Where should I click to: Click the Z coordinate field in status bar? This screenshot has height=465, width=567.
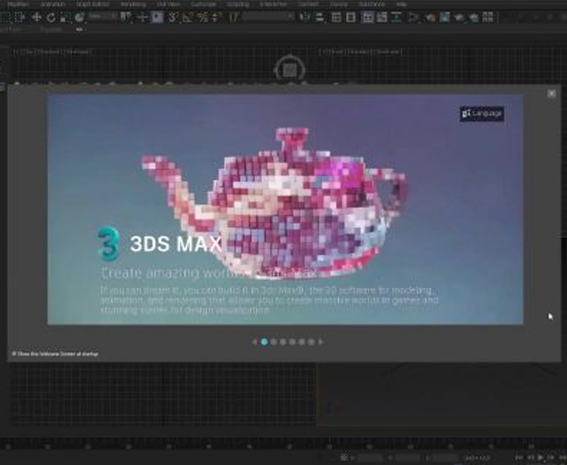[x=446, y=458]
